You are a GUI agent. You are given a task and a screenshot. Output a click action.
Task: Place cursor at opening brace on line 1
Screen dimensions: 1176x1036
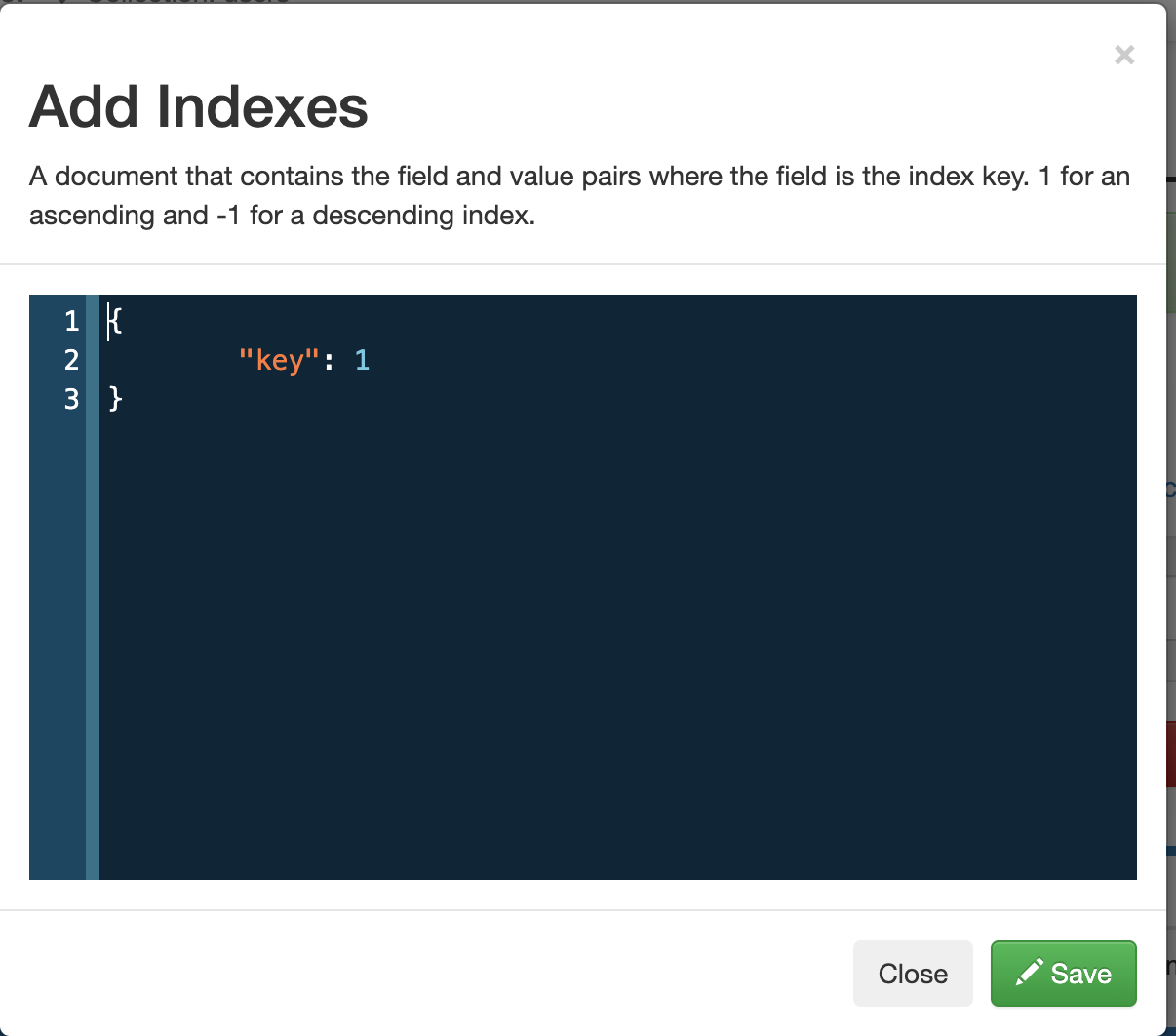coord(115,321)
